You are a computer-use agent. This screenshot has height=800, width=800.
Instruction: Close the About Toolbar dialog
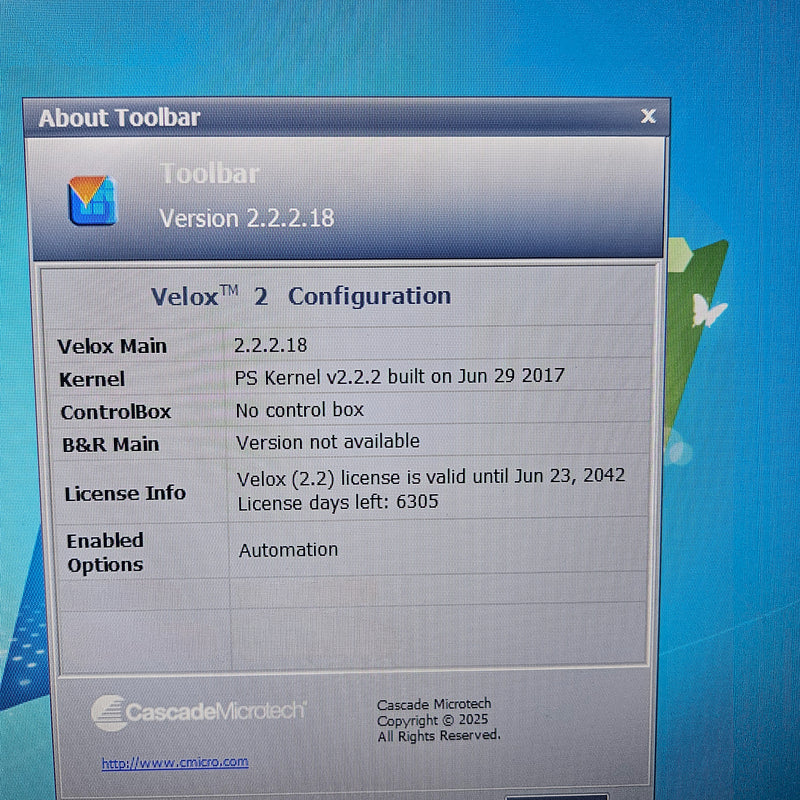(648, 116)
